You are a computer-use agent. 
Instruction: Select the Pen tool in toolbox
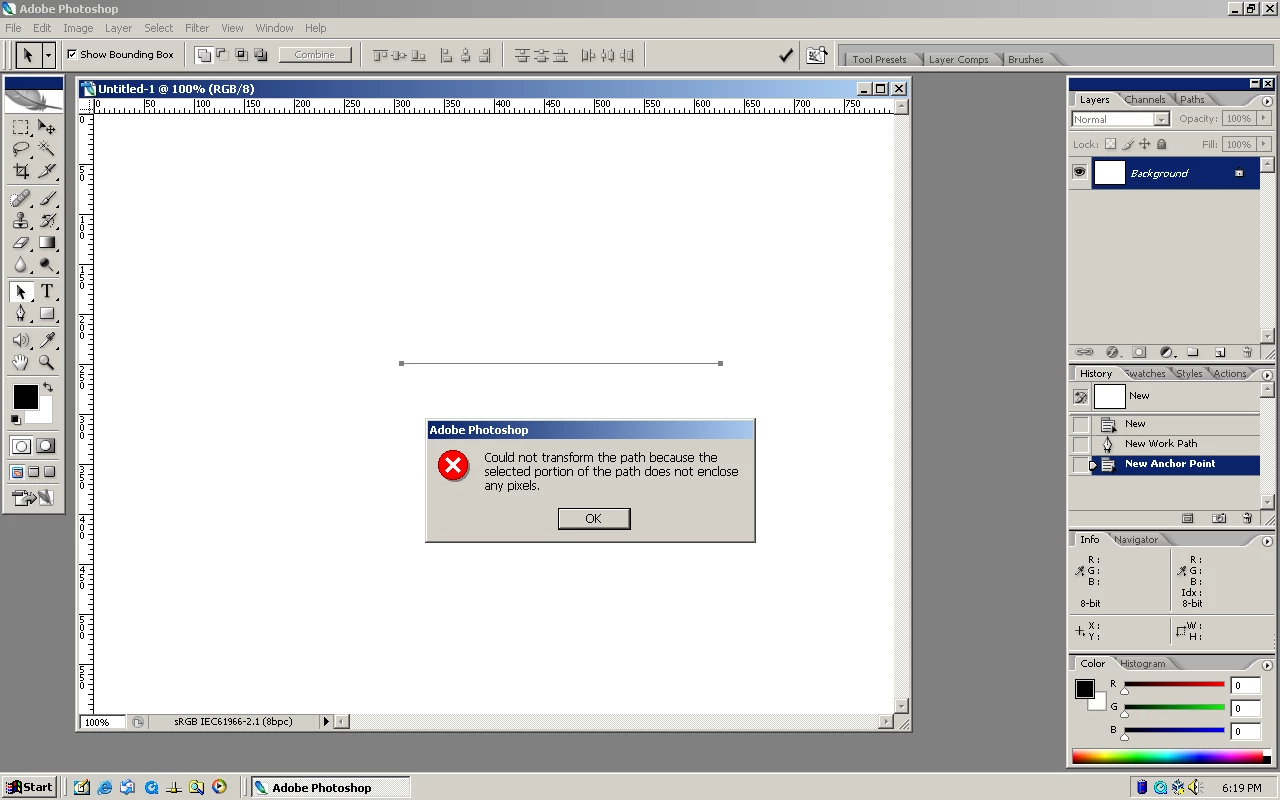click(x=20, y=313)
